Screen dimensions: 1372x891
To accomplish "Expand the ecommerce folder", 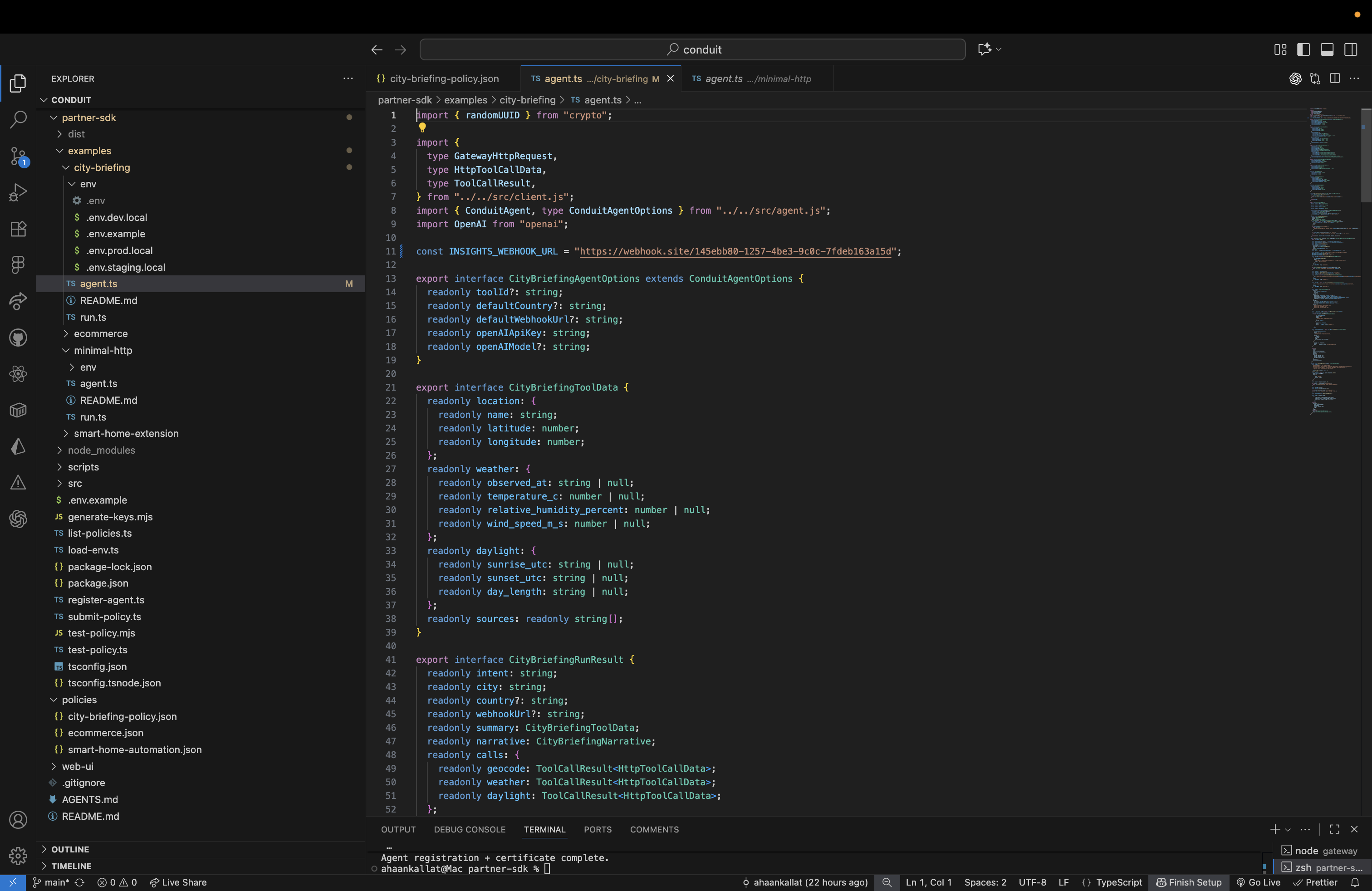I will 100,334.
